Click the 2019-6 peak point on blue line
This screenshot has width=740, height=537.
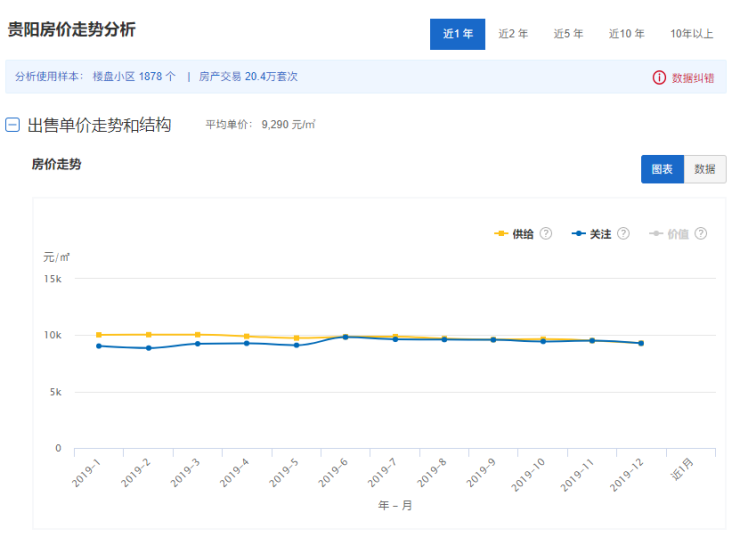click(345, 337)
